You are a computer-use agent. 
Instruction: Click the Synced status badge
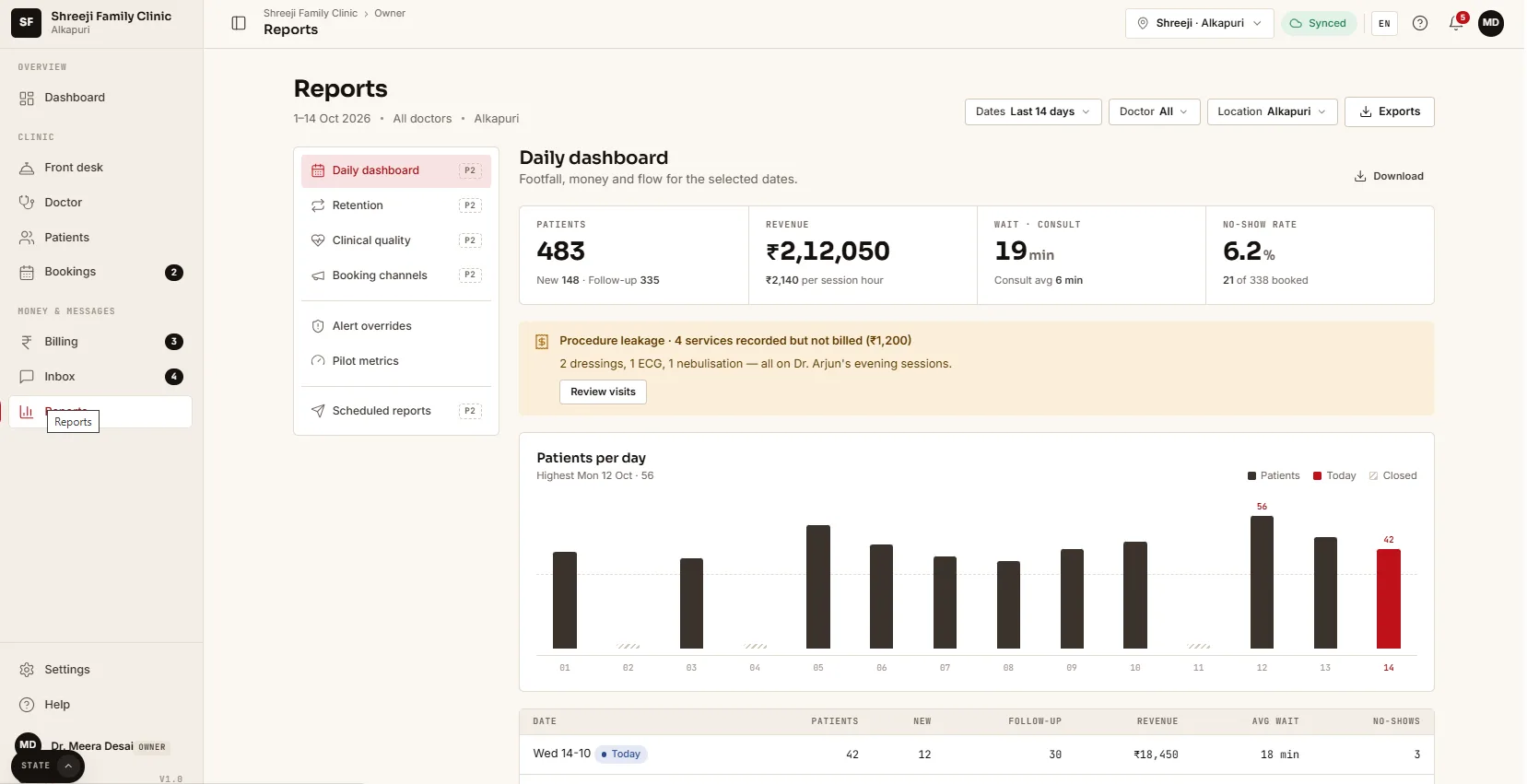click(x=1319, y=23)
